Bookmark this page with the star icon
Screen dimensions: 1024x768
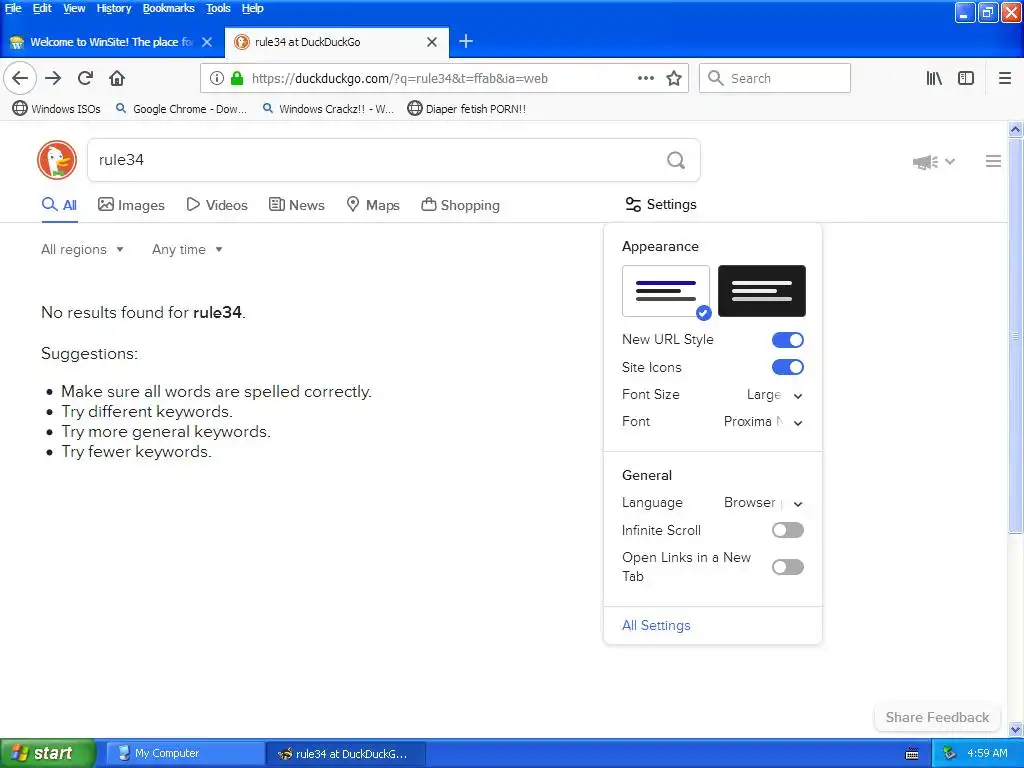(674, 78)
